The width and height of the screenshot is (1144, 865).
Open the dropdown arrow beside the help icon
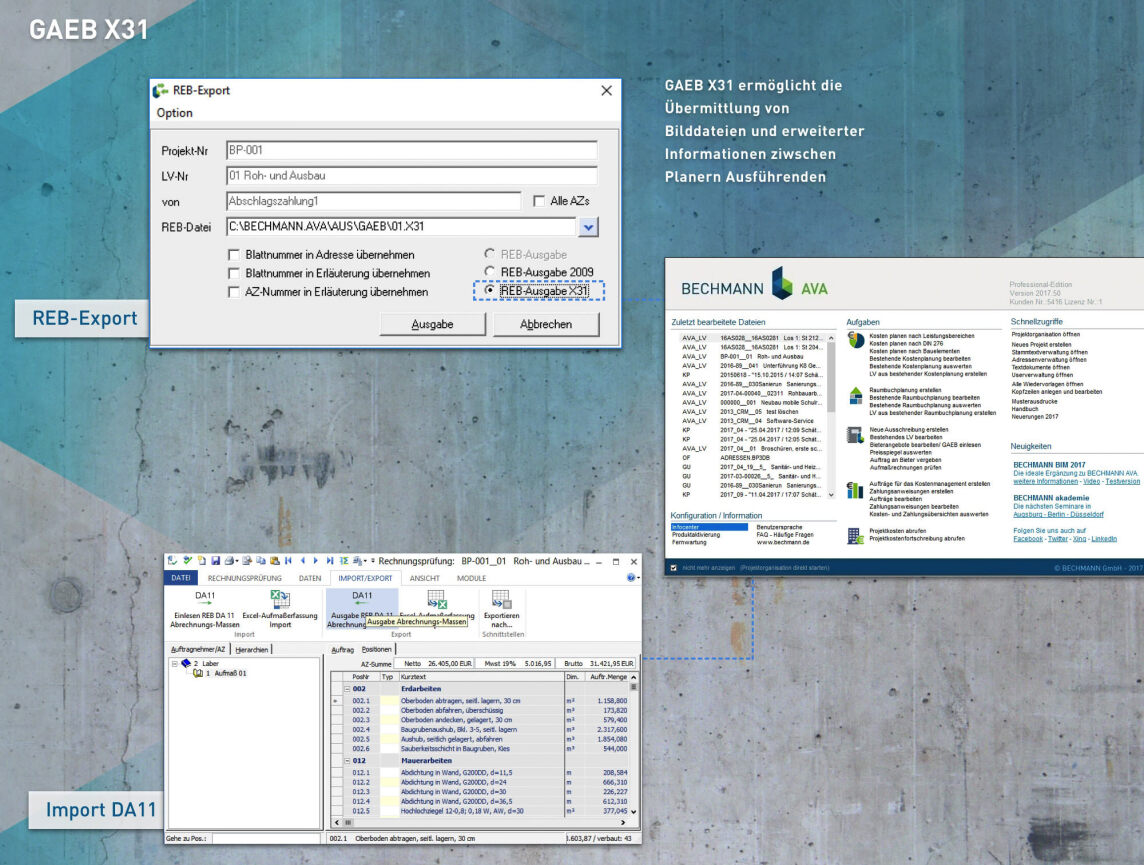point(638,578)
